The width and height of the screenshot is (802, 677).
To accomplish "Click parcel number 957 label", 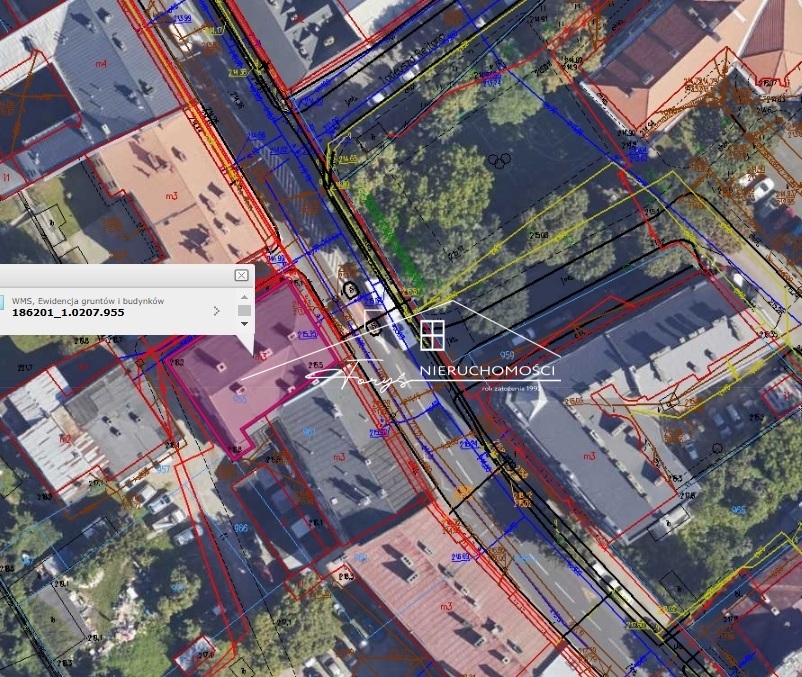I will point(163,467).
